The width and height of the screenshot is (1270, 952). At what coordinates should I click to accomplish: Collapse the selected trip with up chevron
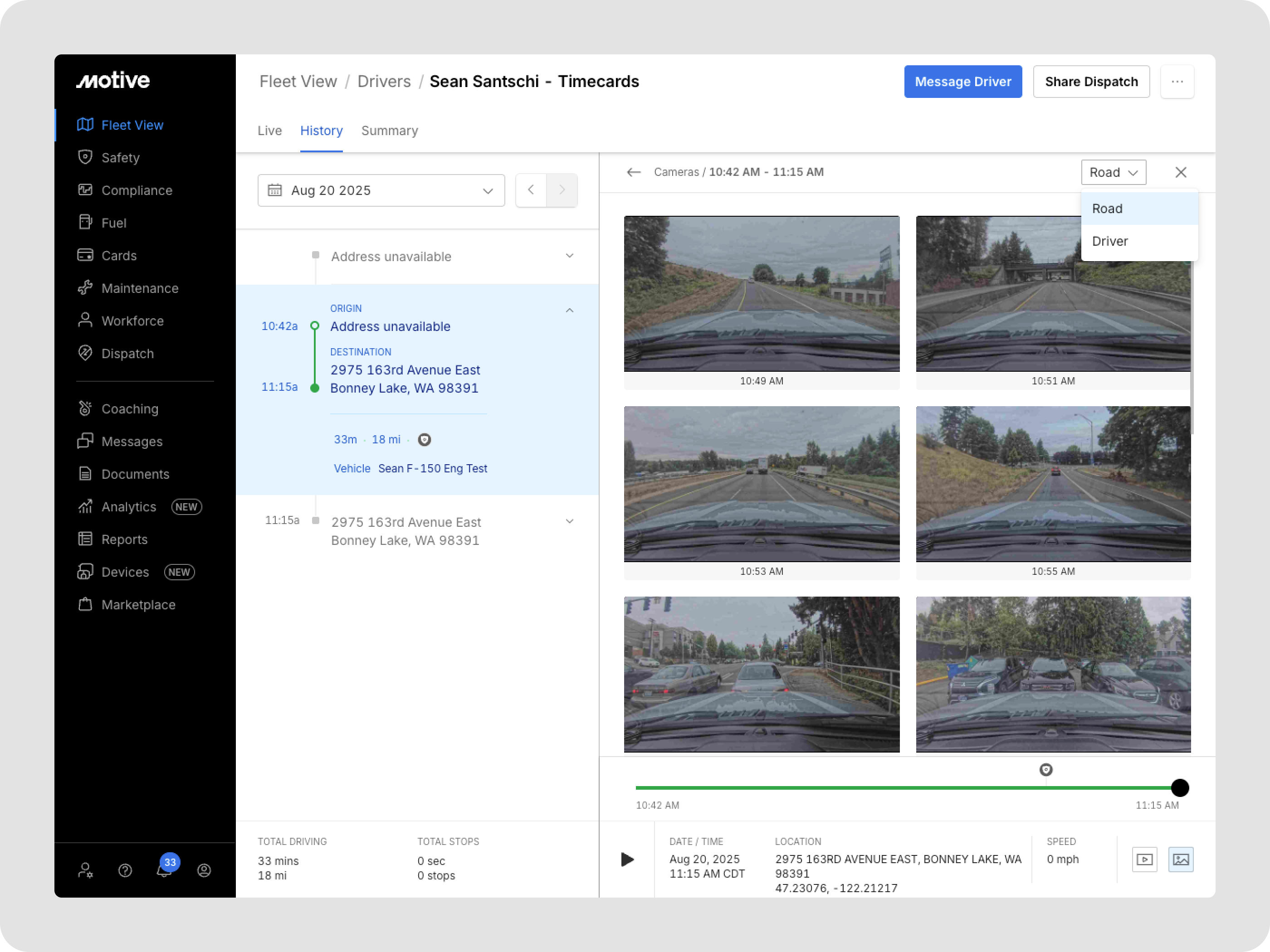coord(569,311)
